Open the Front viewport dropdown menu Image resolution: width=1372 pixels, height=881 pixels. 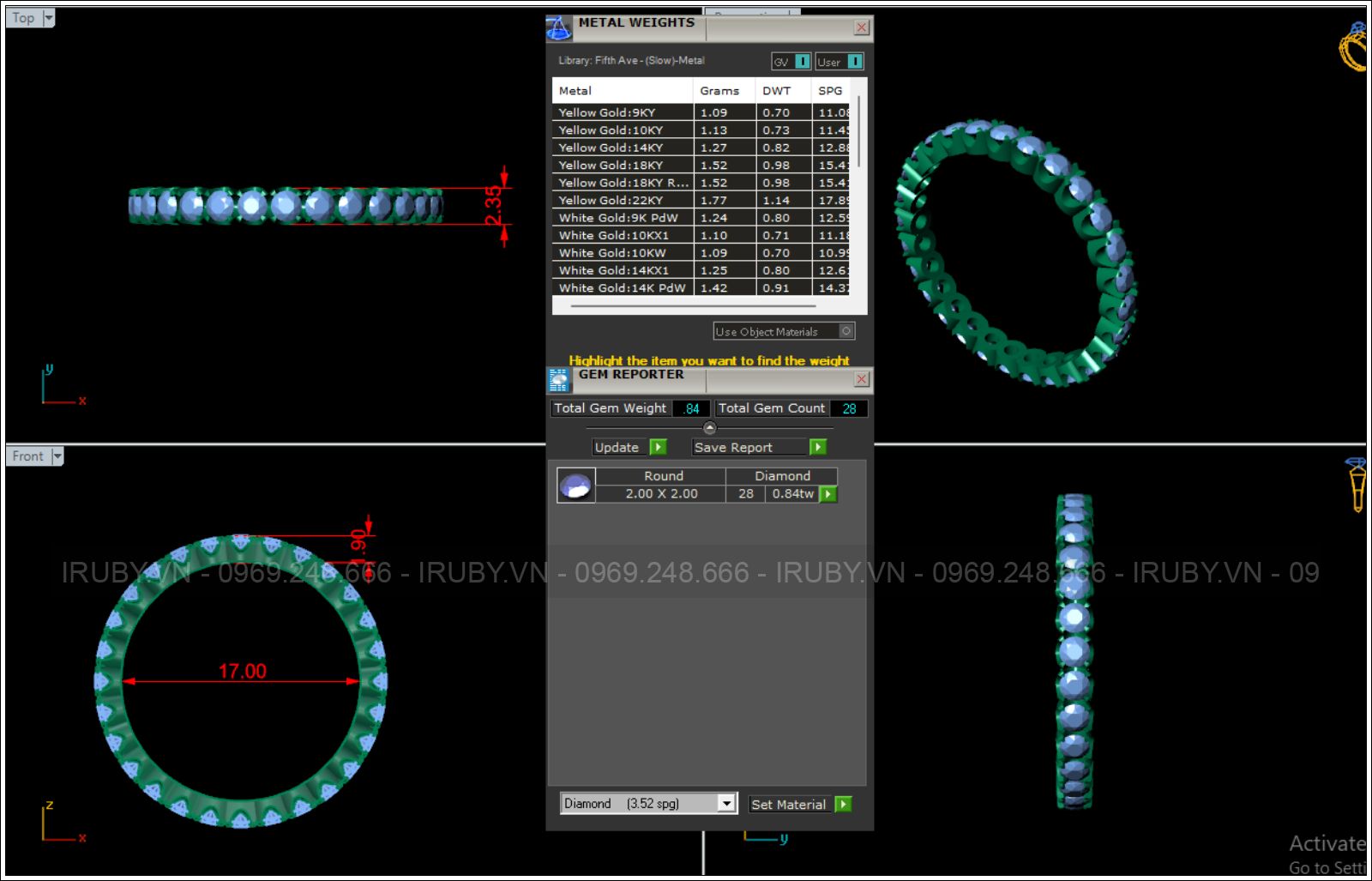click(x=57, y=456)
